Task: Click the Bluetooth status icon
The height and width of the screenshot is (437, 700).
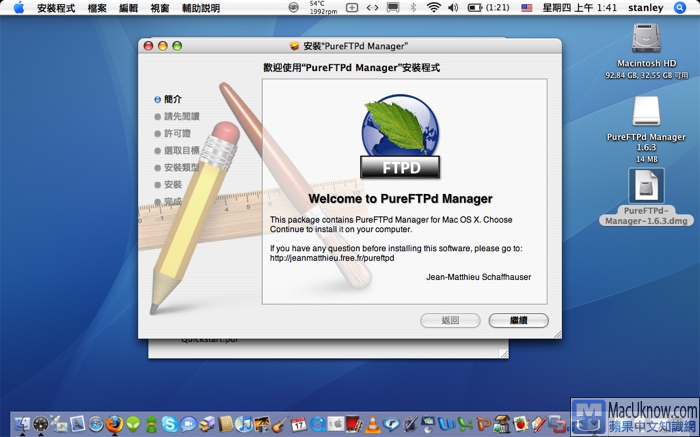Action: coord(413,8)
